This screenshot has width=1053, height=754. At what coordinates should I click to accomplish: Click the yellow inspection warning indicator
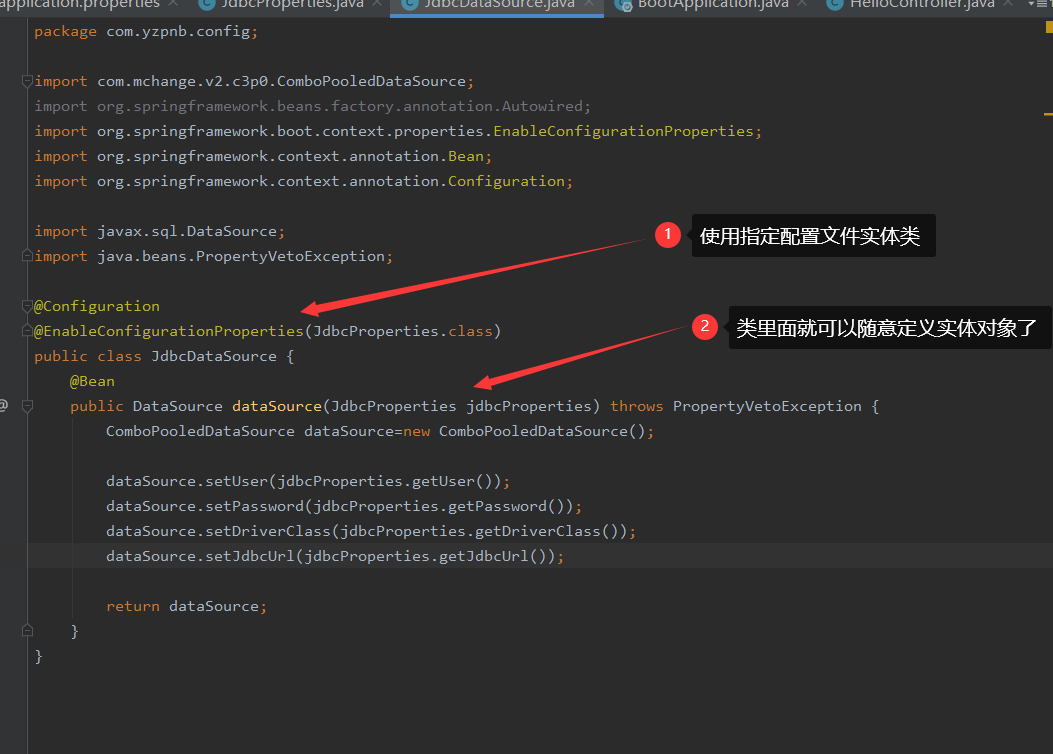[x=1049, y=28]
